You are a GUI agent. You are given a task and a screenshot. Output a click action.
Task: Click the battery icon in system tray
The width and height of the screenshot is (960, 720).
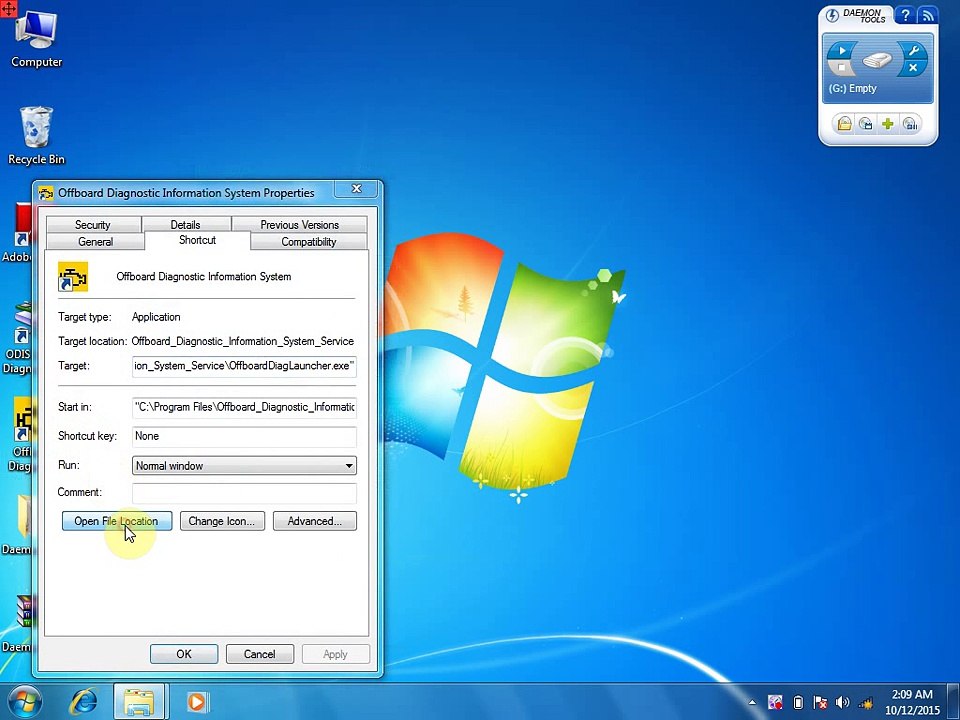tap(798, 702)
